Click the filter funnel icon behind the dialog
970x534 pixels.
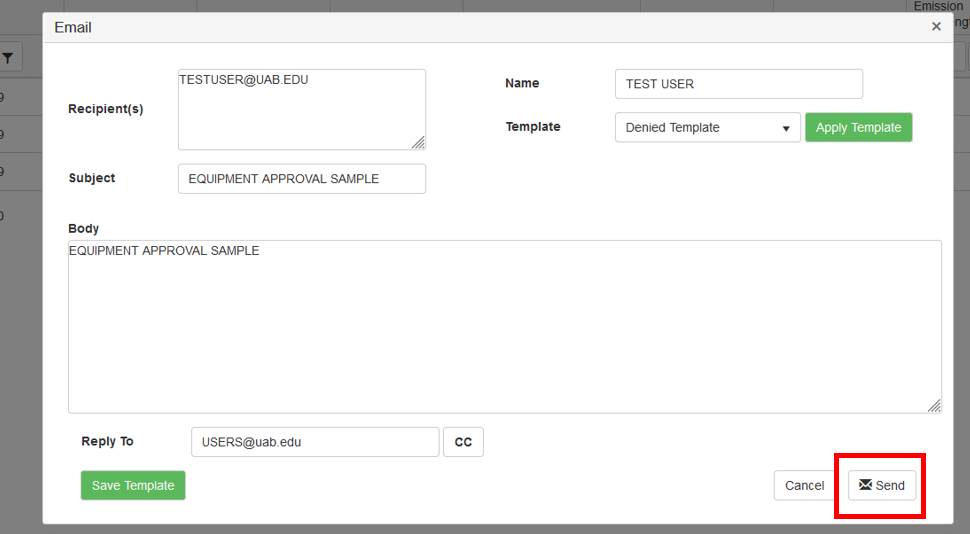click(8, 59)
